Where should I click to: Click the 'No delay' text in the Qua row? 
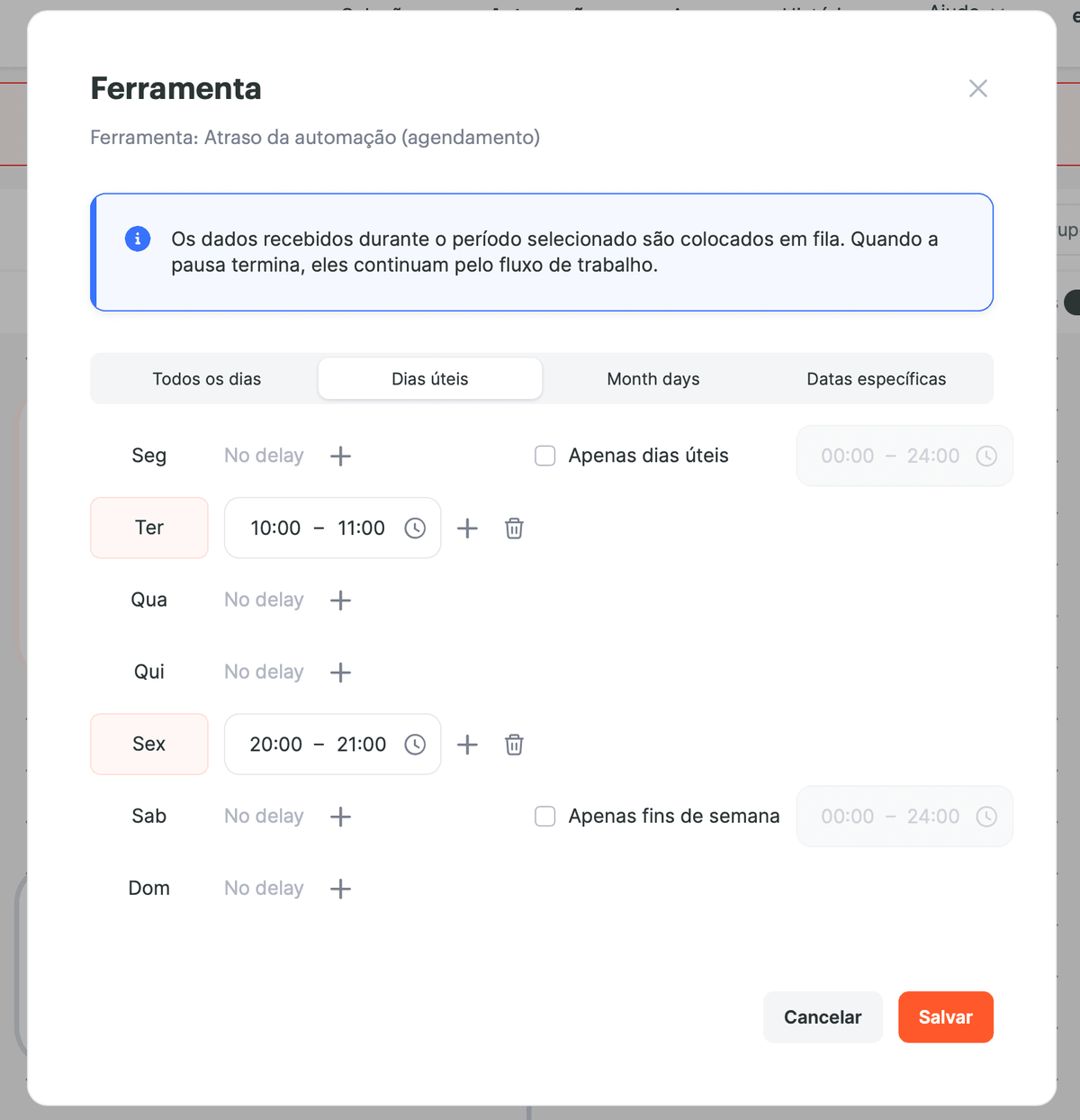(x=264, y=600)
